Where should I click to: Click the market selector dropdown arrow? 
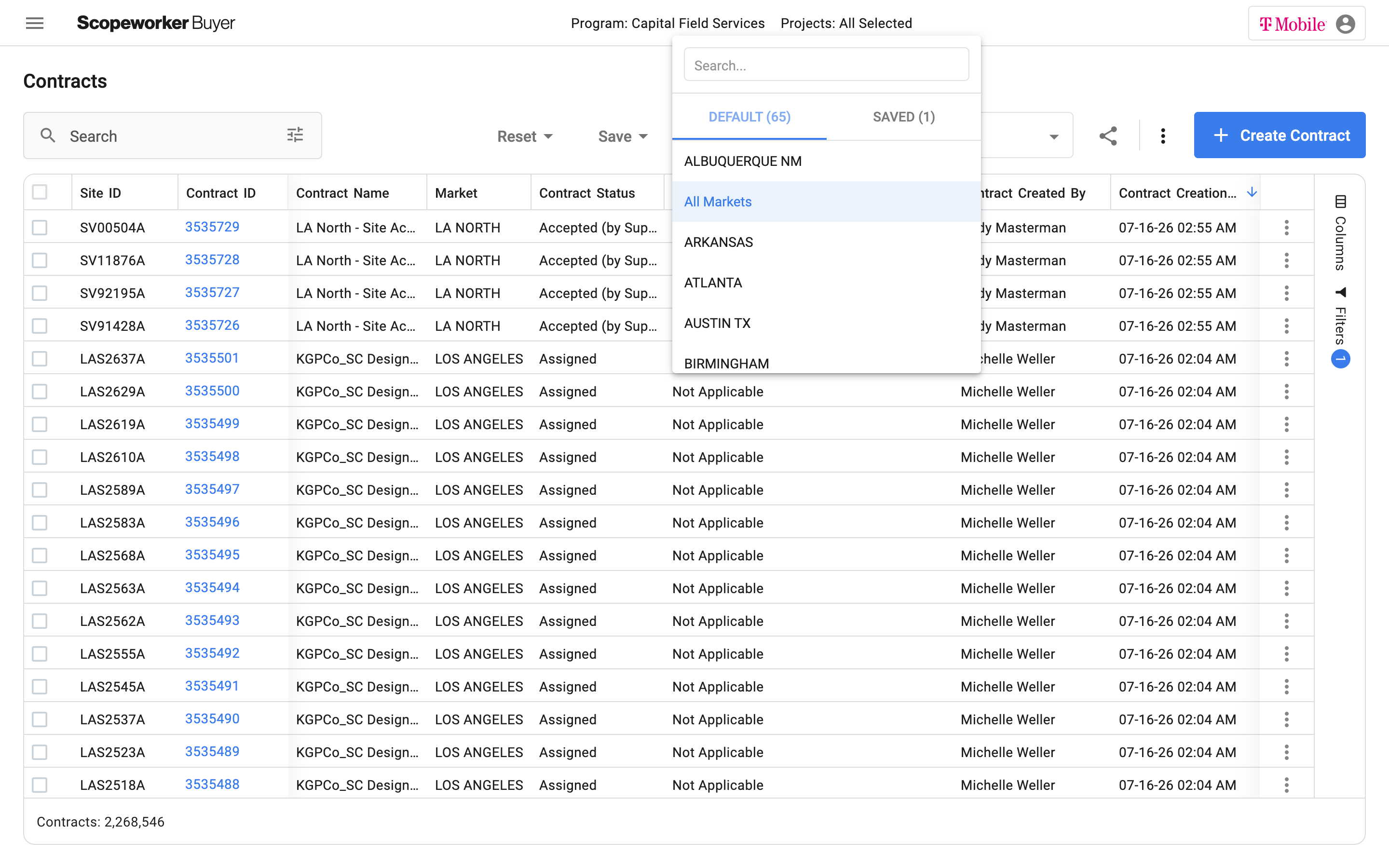(1054, 136)
